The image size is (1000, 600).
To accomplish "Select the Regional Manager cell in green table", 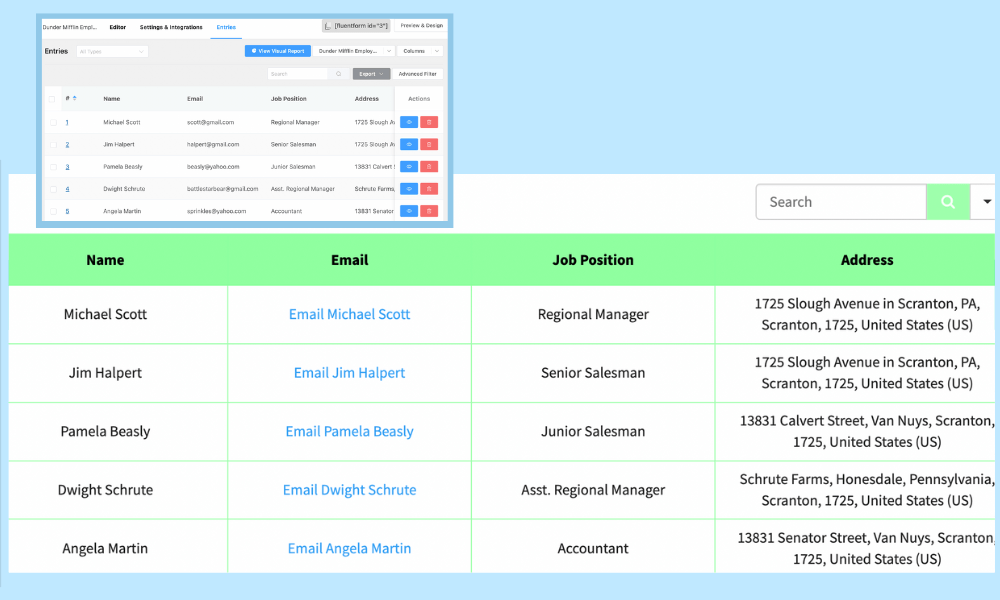I will 593,314.
